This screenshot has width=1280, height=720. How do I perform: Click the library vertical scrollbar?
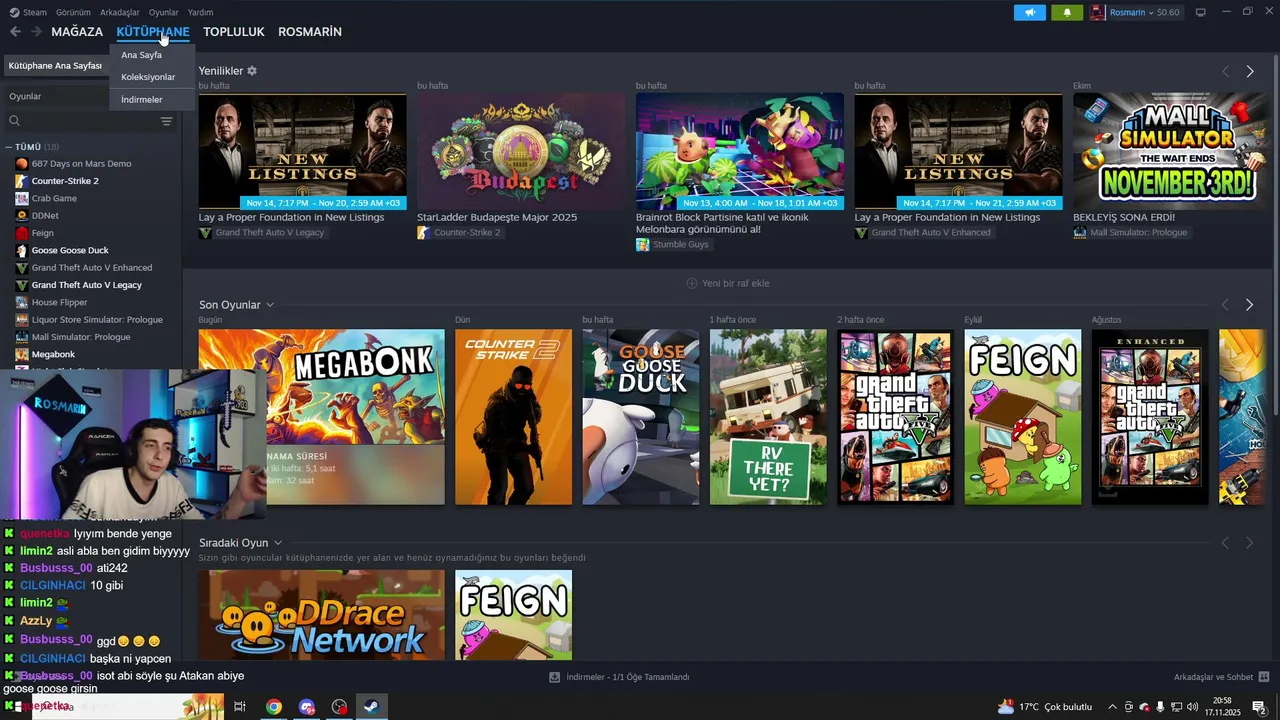pos(1275,235)
